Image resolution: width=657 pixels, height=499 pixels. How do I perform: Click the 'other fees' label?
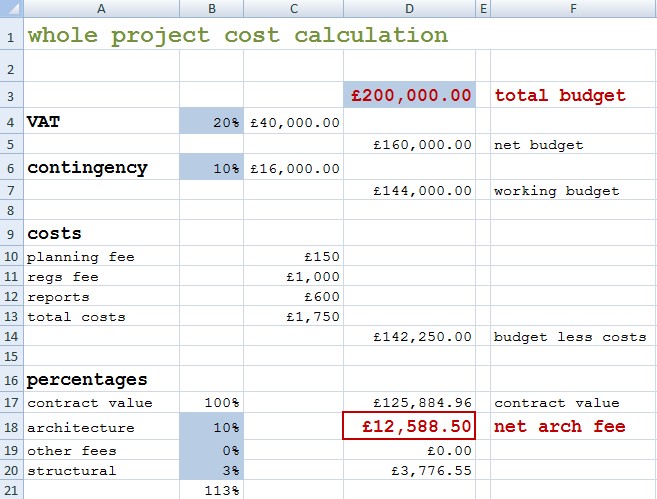point(72,451)
